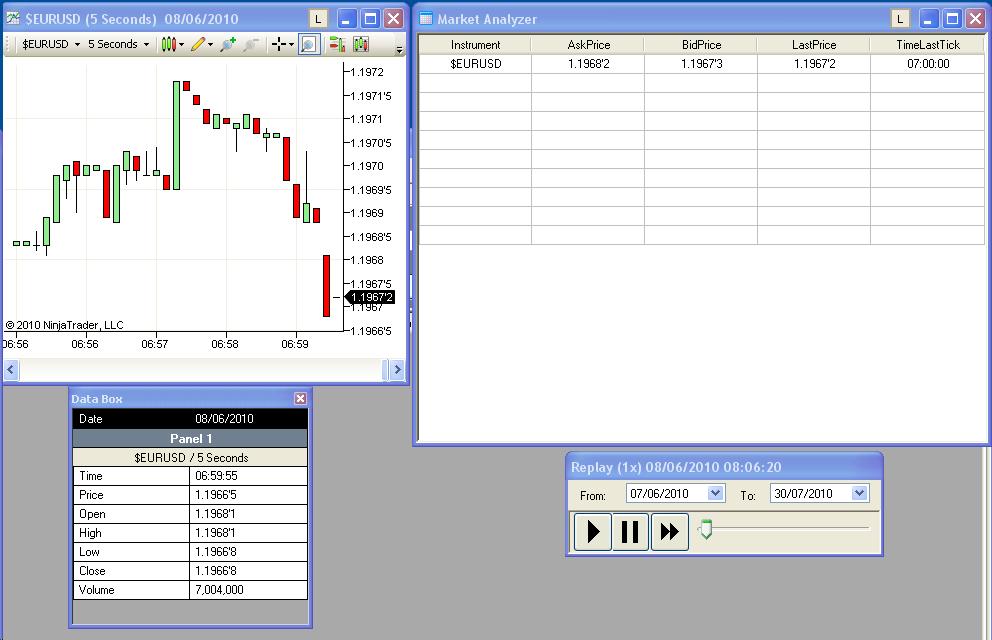The width and height of the screenshot is (992, 640).
Task: Maximize the Market Analyzer window
Action: click(x=952, y=19)
